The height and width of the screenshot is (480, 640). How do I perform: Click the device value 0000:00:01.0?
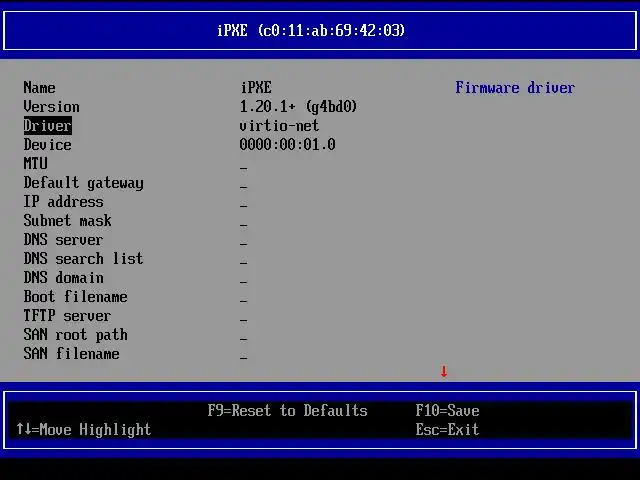point(288,145)
